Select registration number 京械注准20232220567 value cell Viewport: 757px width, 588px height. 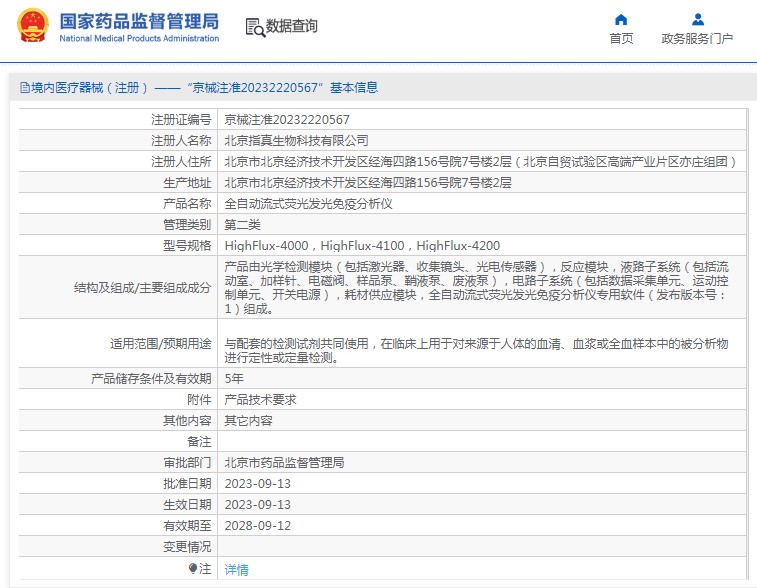[x=287, y=120]
